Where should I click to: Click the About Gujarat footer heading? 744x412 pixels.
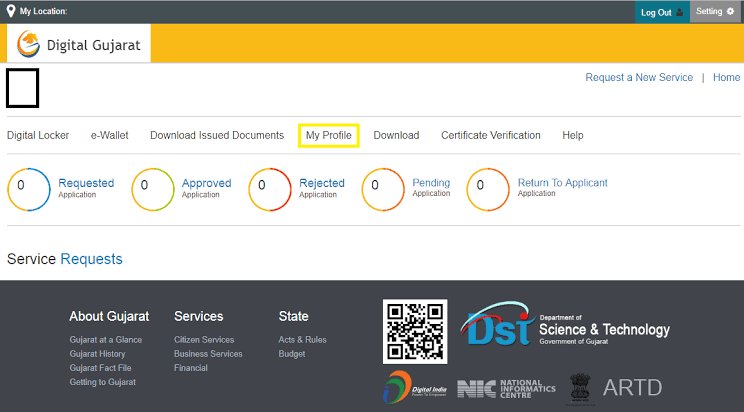pos(109,316)
